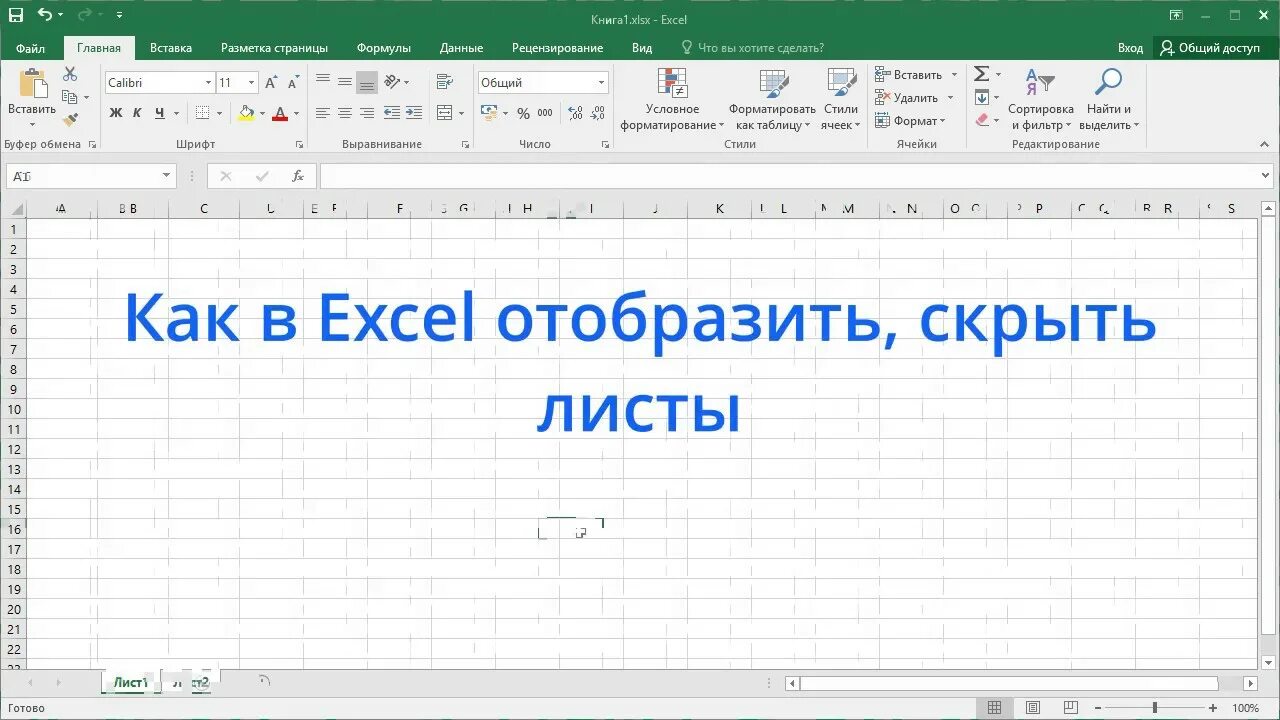Toggle Italic (К) formatting
Screen dimensions: 1280x720
[137, 113]
